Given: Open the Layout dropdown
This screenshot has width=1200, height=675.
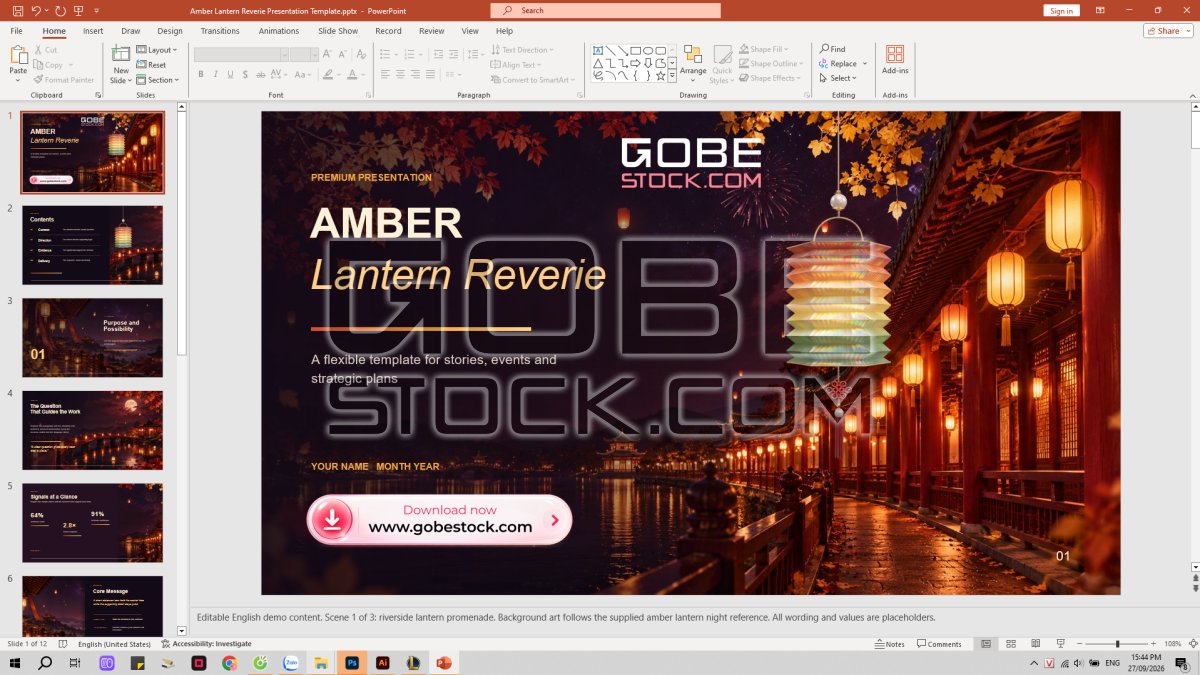Looking at the screenshot, I should point(157,50).
